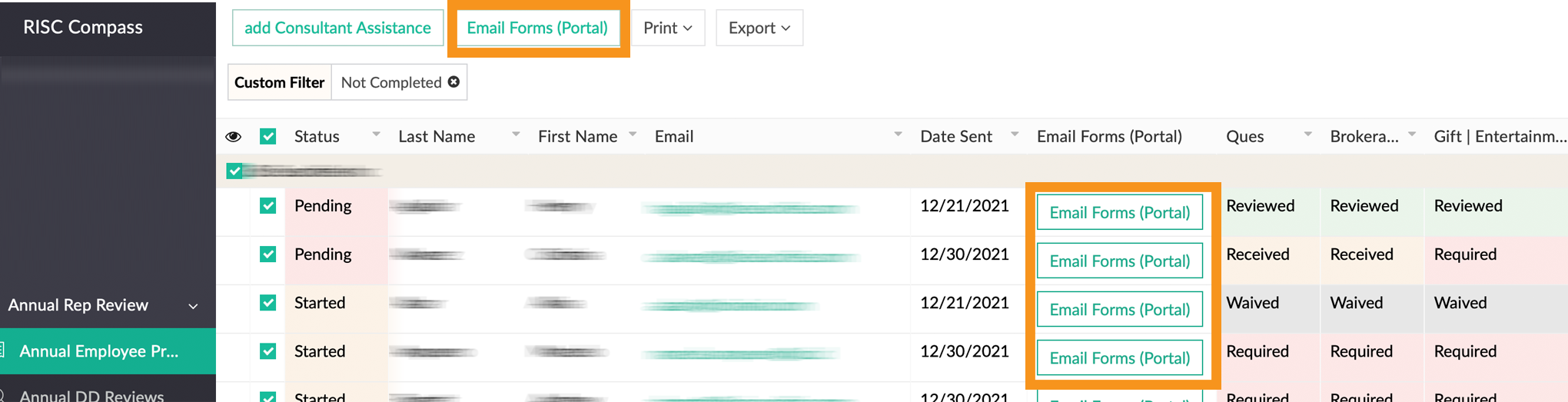Image resolution: width=1568 pixels, height=402 pixels.
Task: Click add Consultant Assistance button
Action: click(x=337, y=28)
